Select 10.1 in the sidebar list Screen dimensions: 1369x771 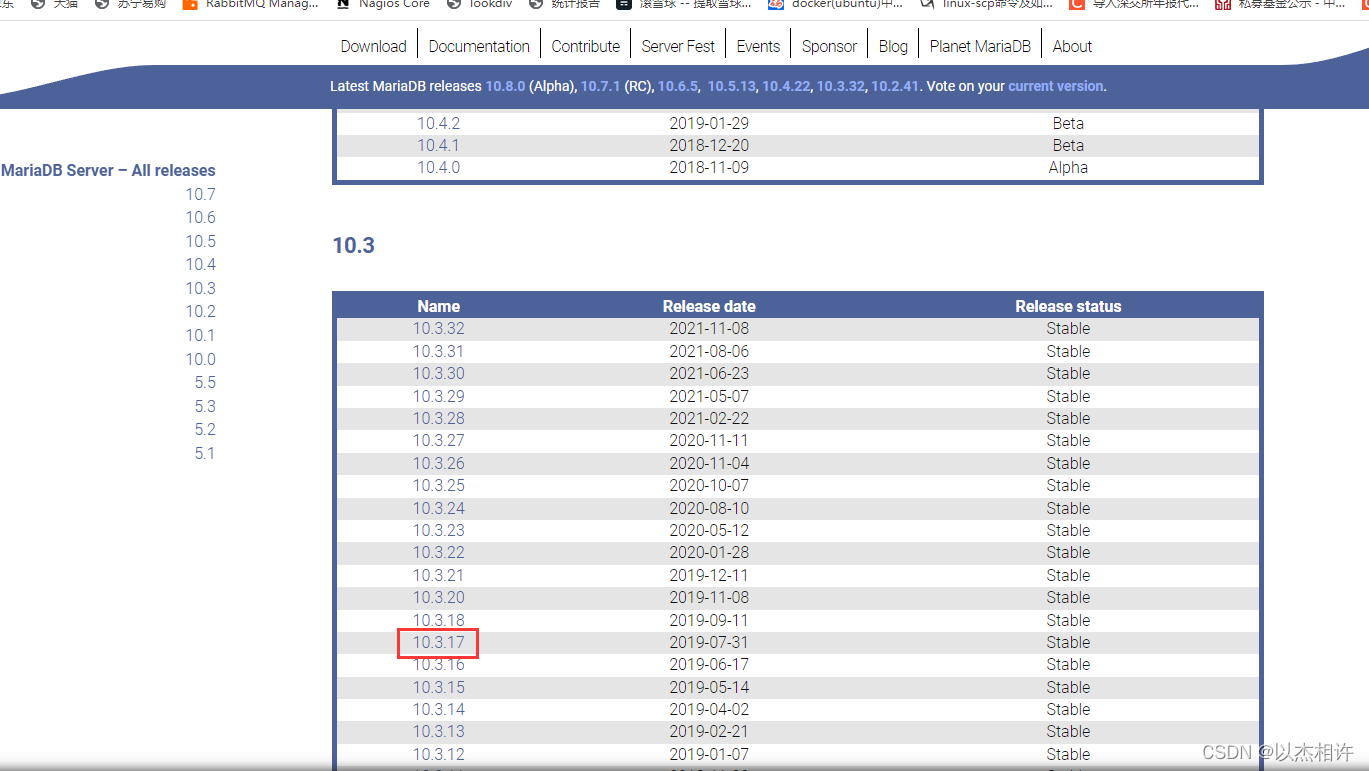[200, 335]
